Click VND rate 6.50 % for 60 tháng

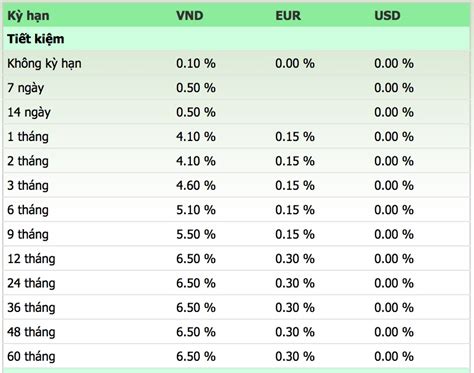[196, 356]
